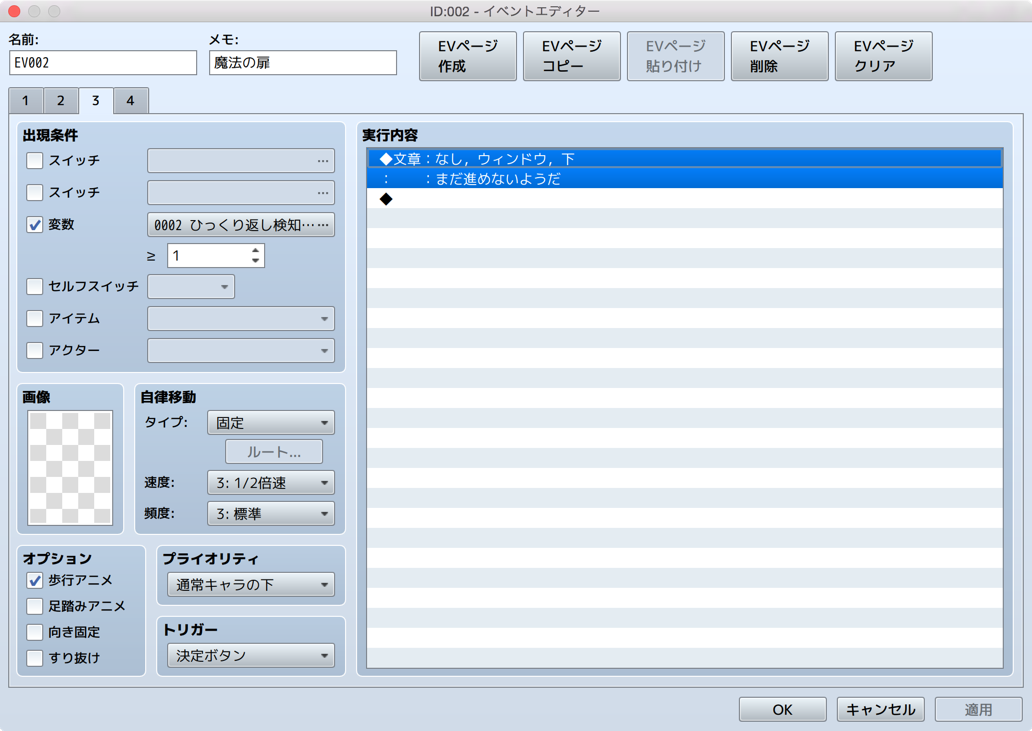
Task: Click the empty 画像 image selection box
Action: 70,464
